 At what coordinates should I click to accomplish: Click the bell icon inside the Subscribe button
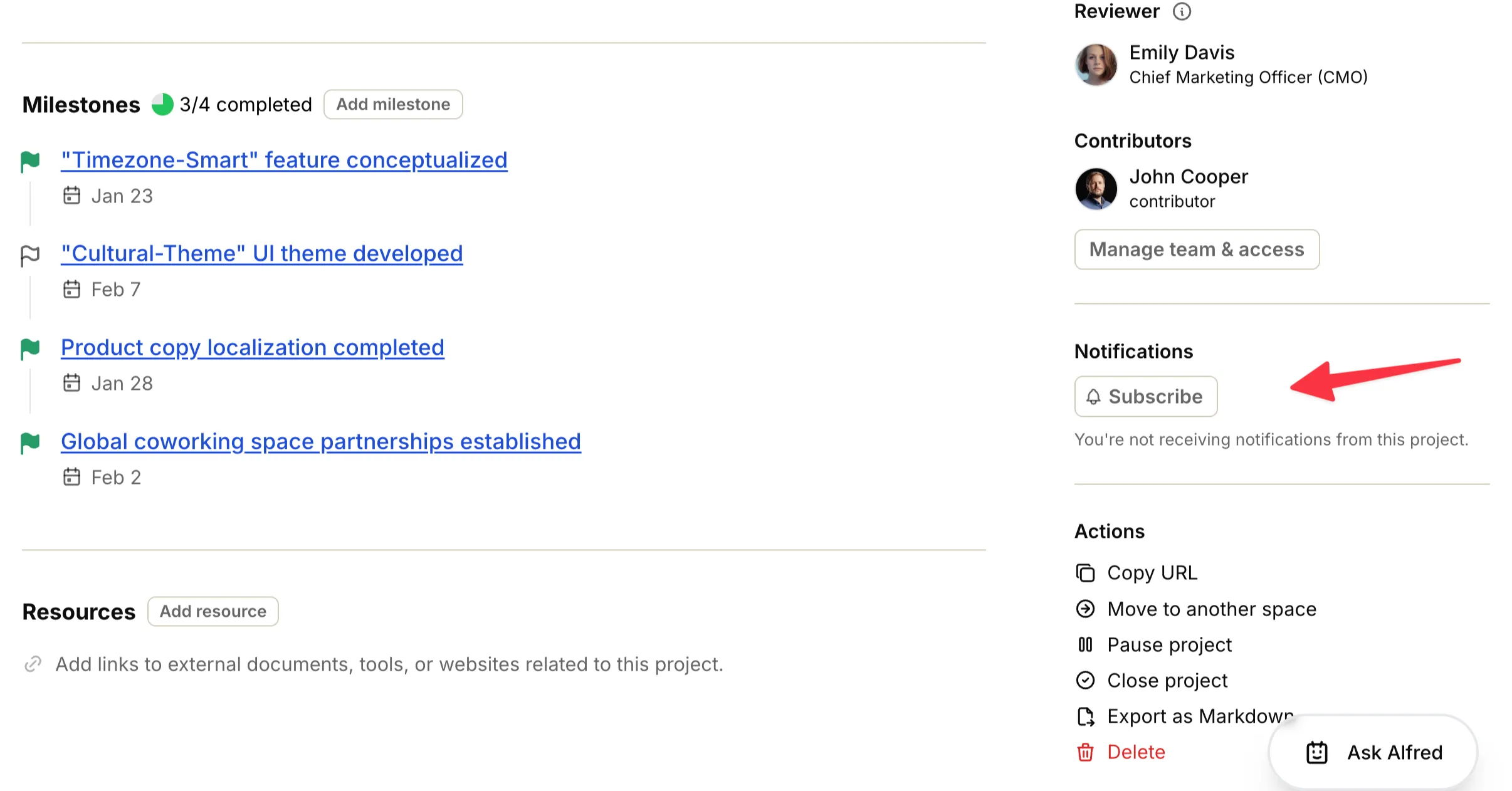[x=1093, y=396]
